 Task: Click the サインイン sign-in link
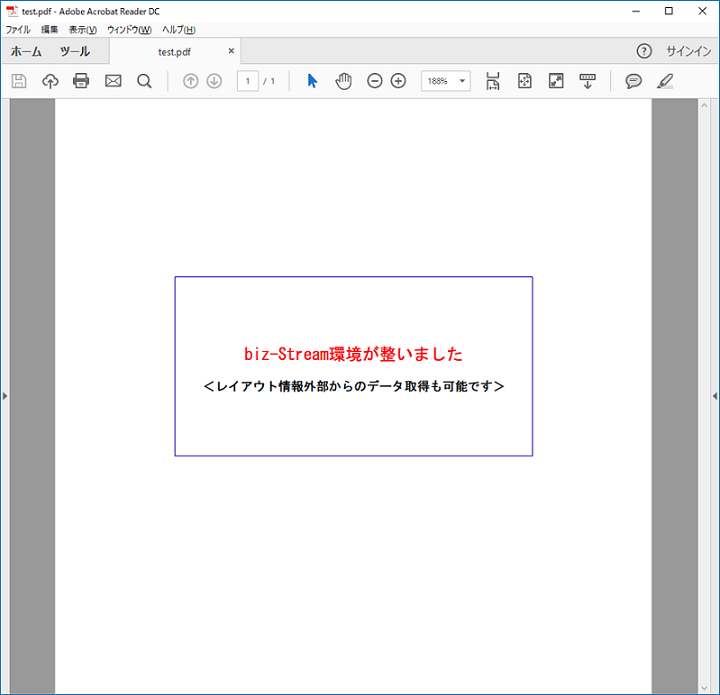[x=689, y=51]
